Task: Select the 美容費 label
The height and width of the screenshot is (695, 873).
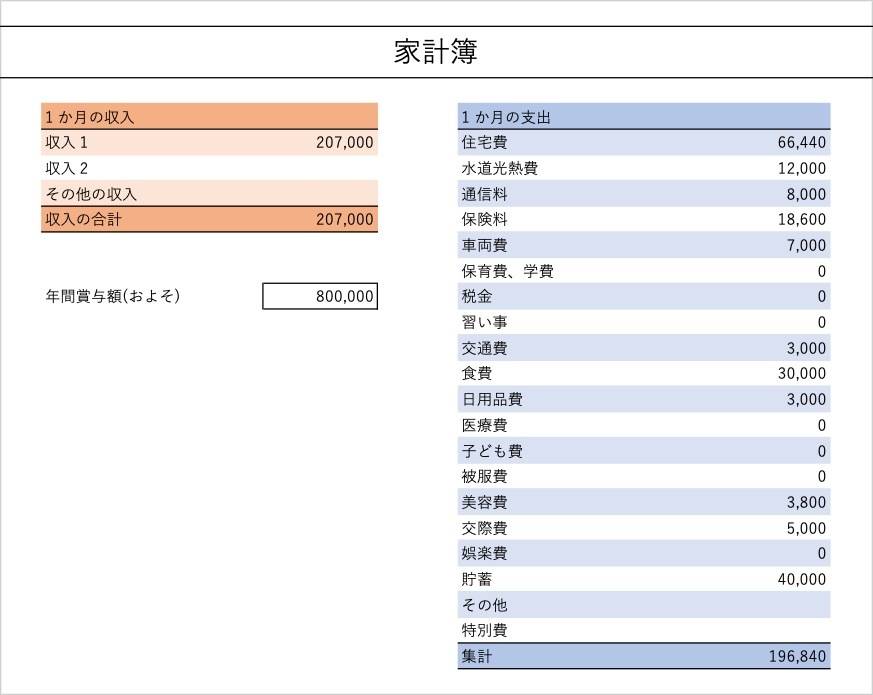Action: click(484, 502)
